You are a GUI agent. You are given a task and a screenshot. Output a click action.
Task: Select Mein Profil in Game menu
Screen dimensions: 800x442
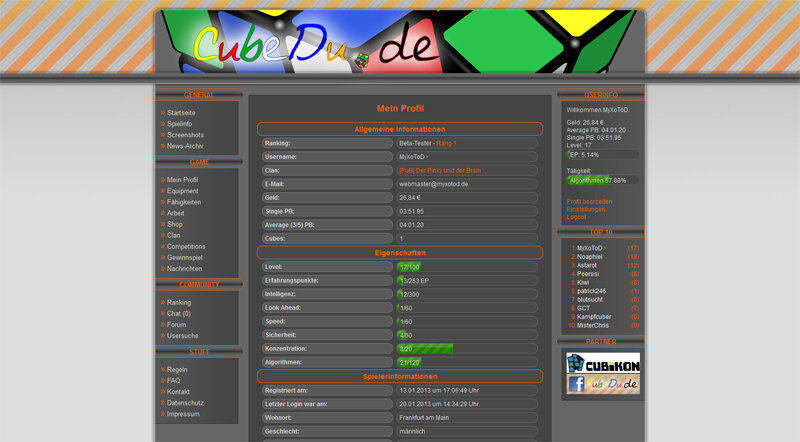coord(182,180)
